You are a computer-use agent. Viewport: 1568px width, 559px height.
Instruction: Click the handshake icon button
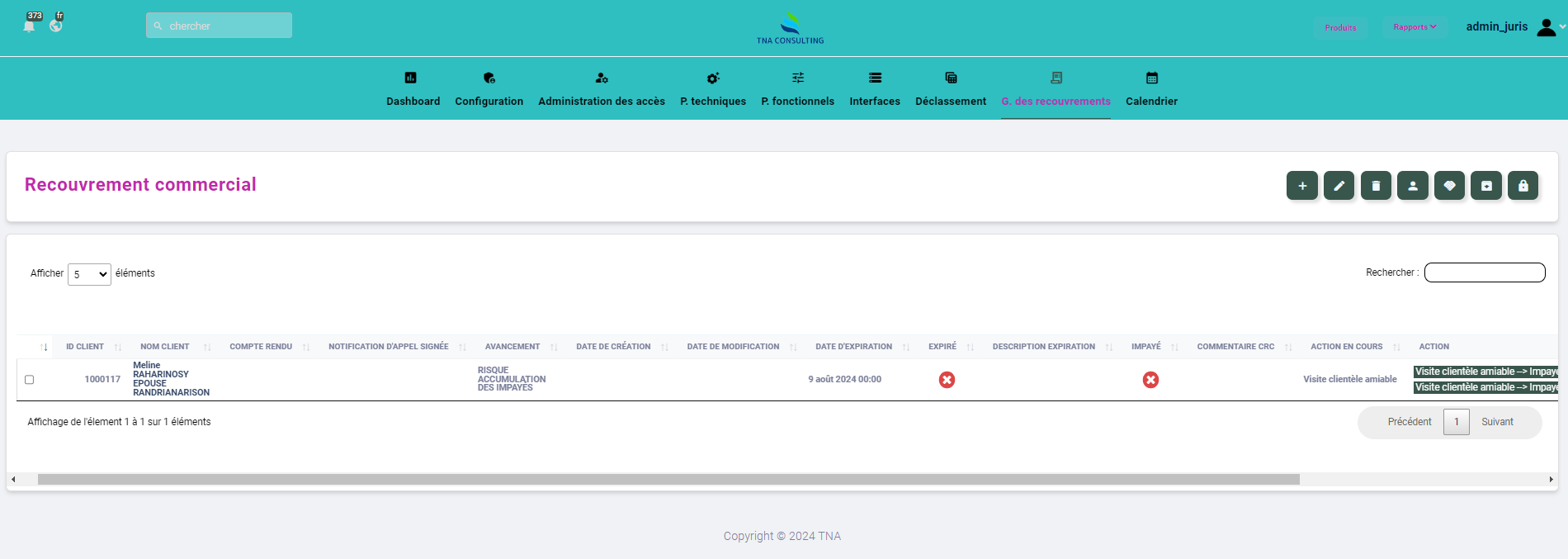coord(1449,186)
